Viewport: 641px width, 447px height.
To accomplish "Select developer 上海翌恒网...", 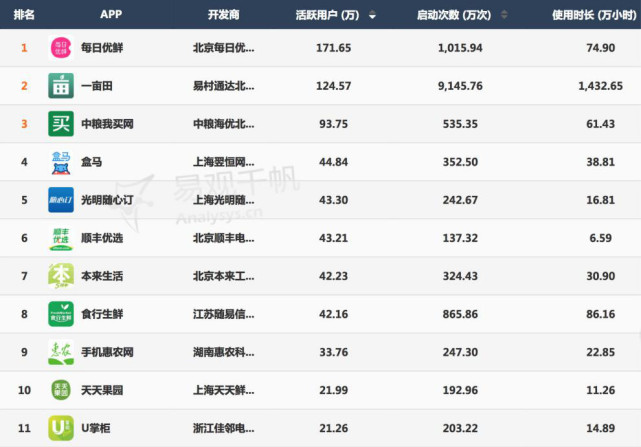I will click(x=224, y=162).
